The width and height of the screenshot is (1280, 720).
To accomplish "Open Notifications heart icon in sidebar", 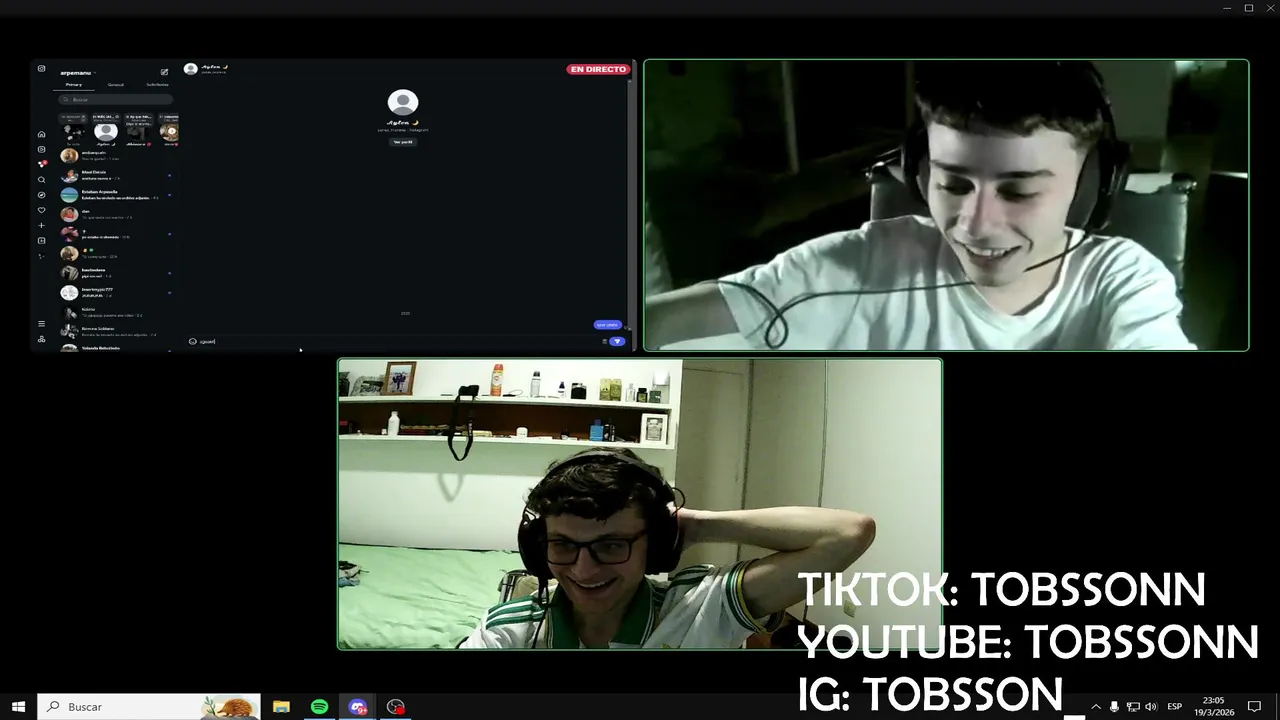I will (42, 210).
